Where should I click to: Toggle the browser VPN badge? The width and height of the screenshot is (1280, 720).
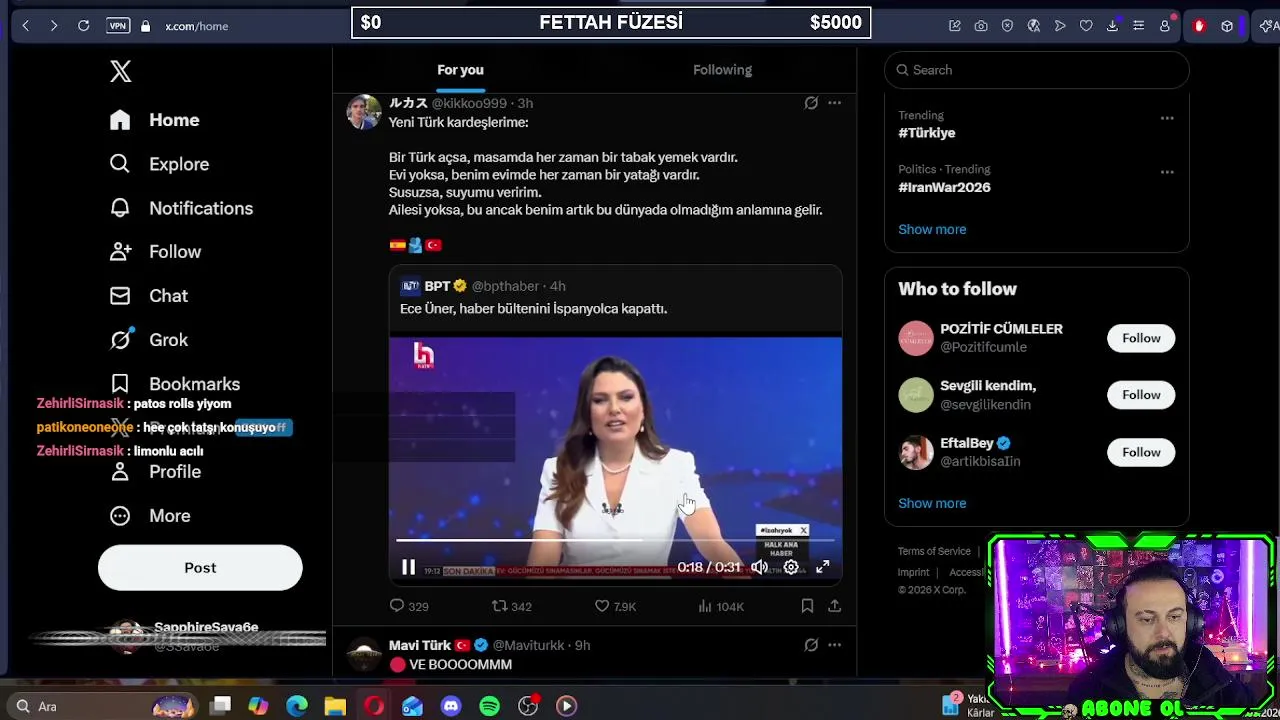[x=118, y=26]
